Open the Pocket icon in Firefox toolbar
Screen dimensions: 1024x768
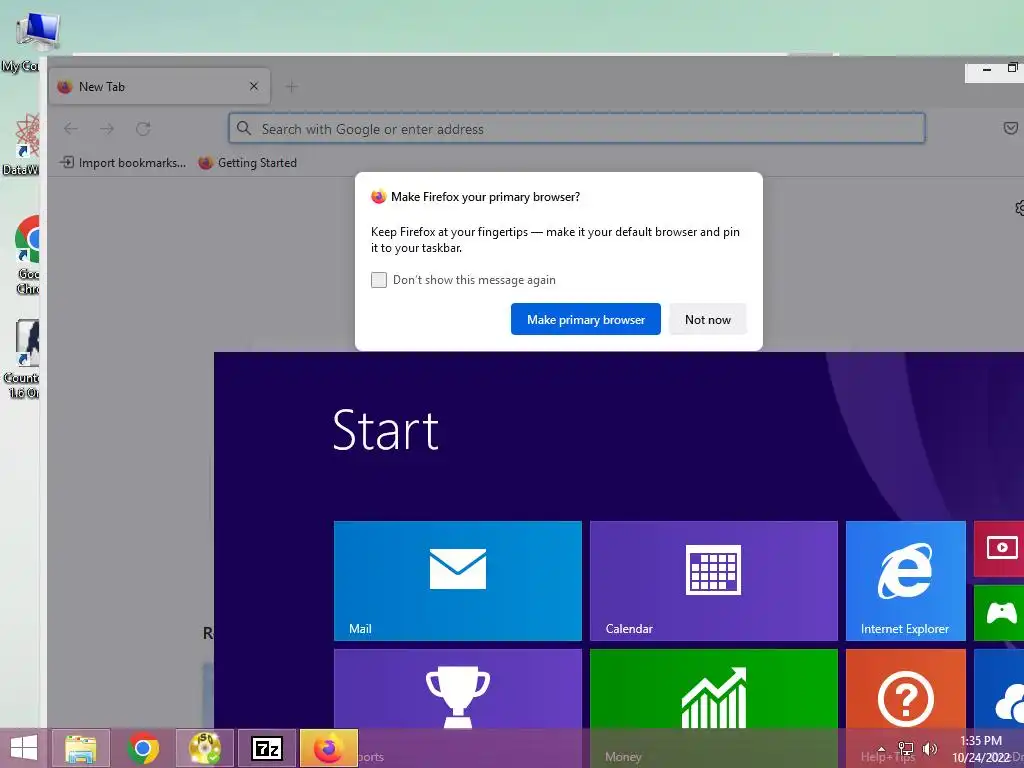(1010, 128)
